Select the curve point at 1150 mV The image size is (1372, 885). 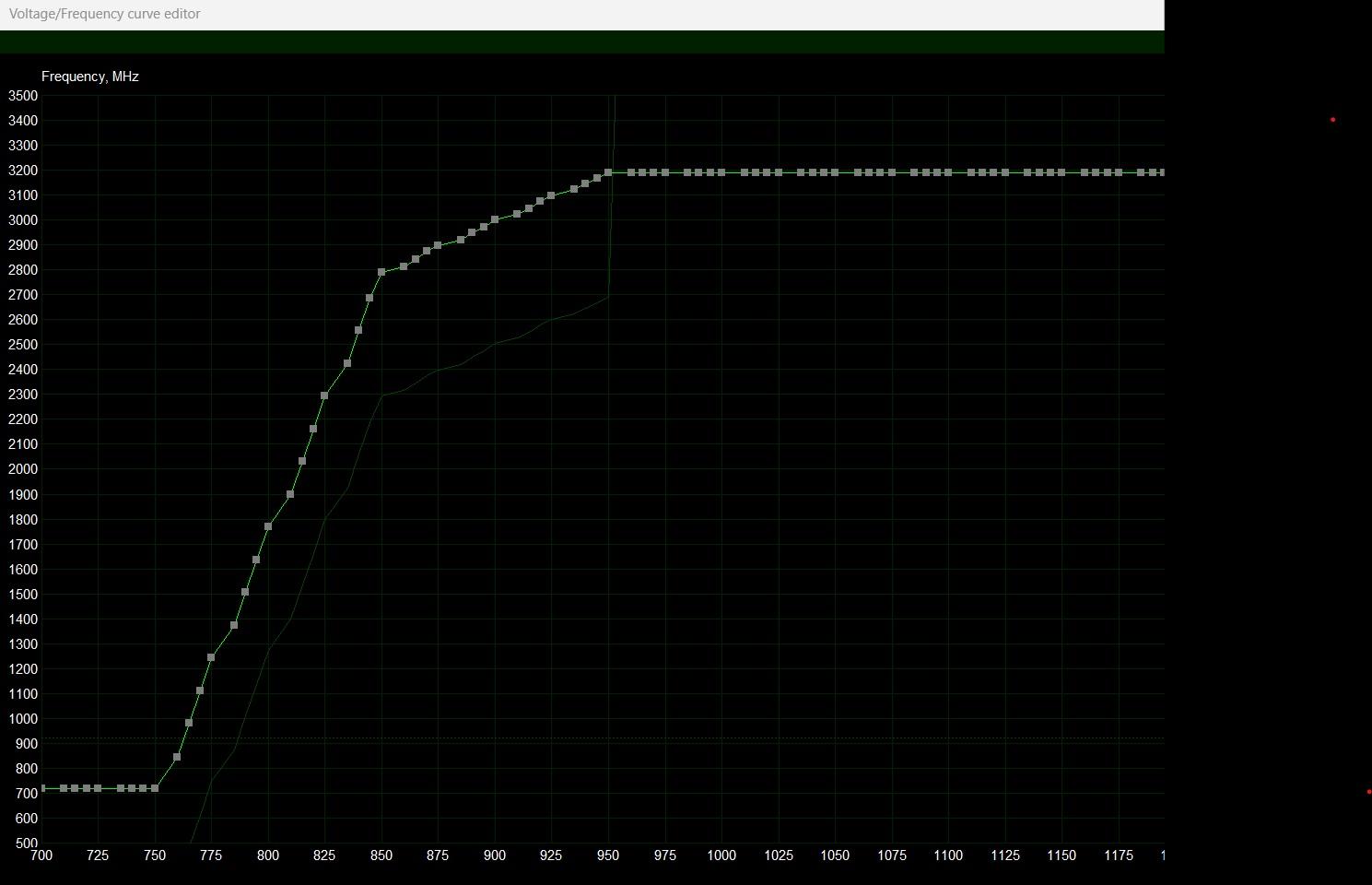1061,173
